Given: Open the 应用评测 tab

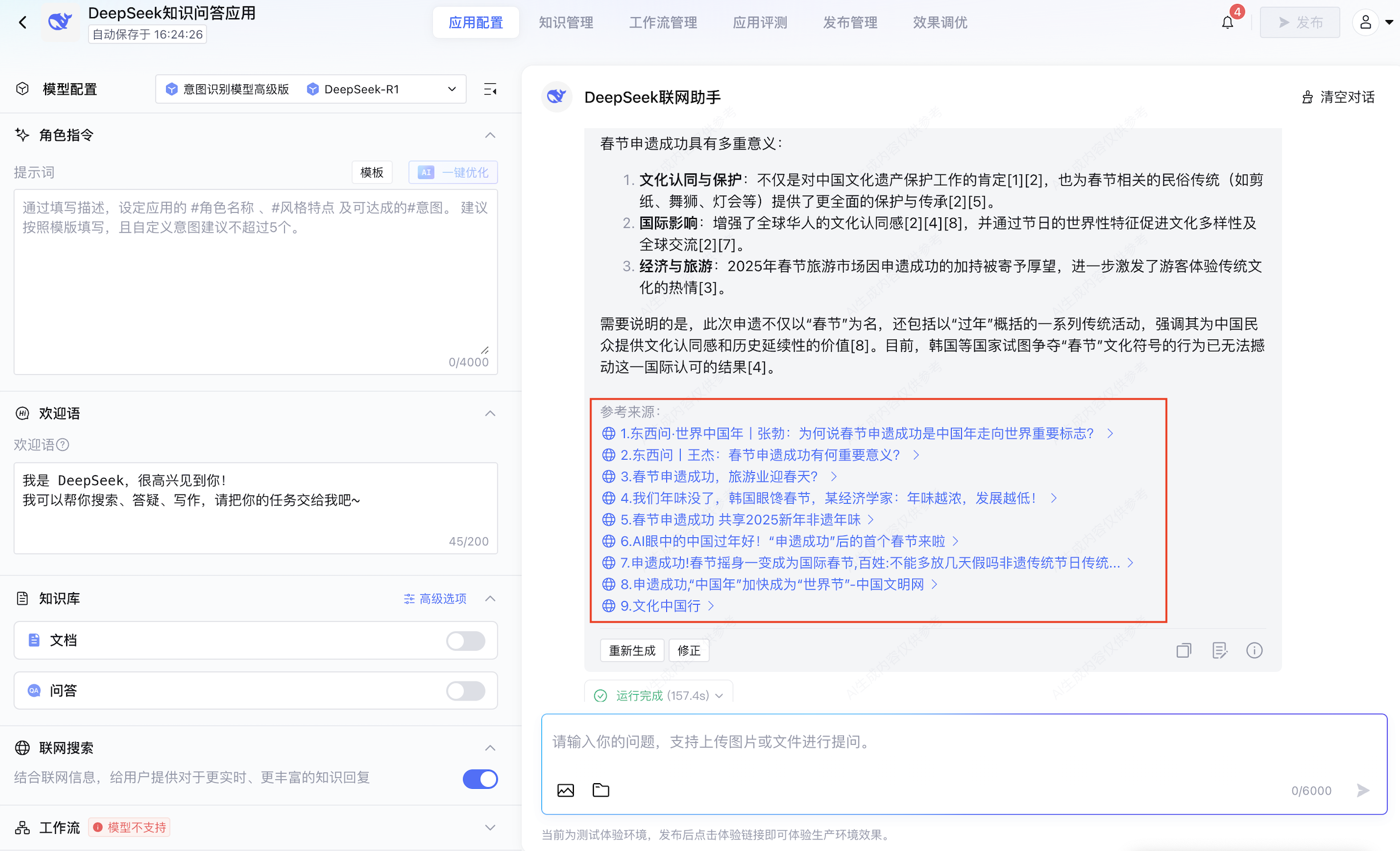Looking at the screenshot, I should pos(760,22).
